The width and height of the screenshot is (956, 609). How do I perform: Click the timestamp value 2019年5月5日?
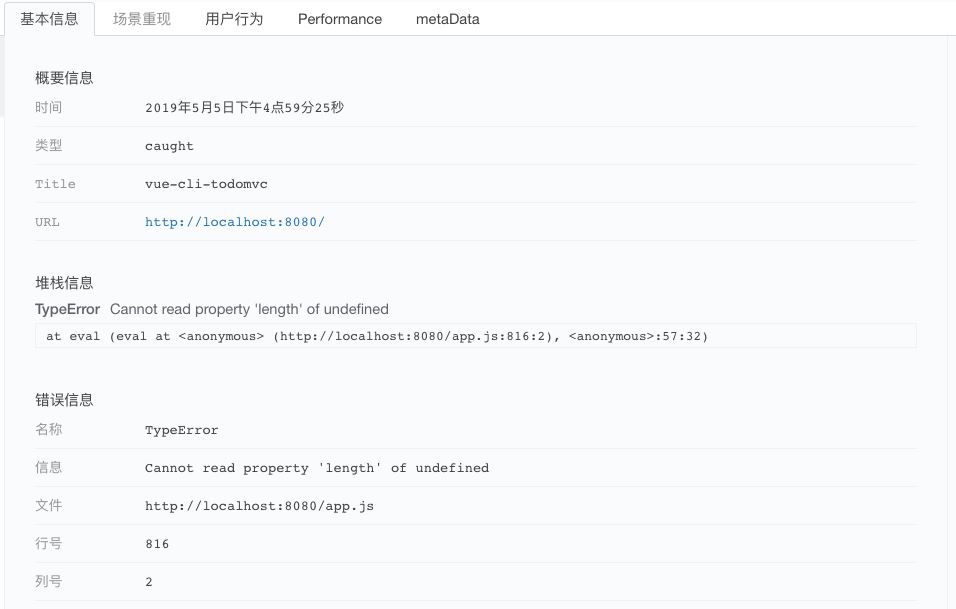(x=244, y=108)
